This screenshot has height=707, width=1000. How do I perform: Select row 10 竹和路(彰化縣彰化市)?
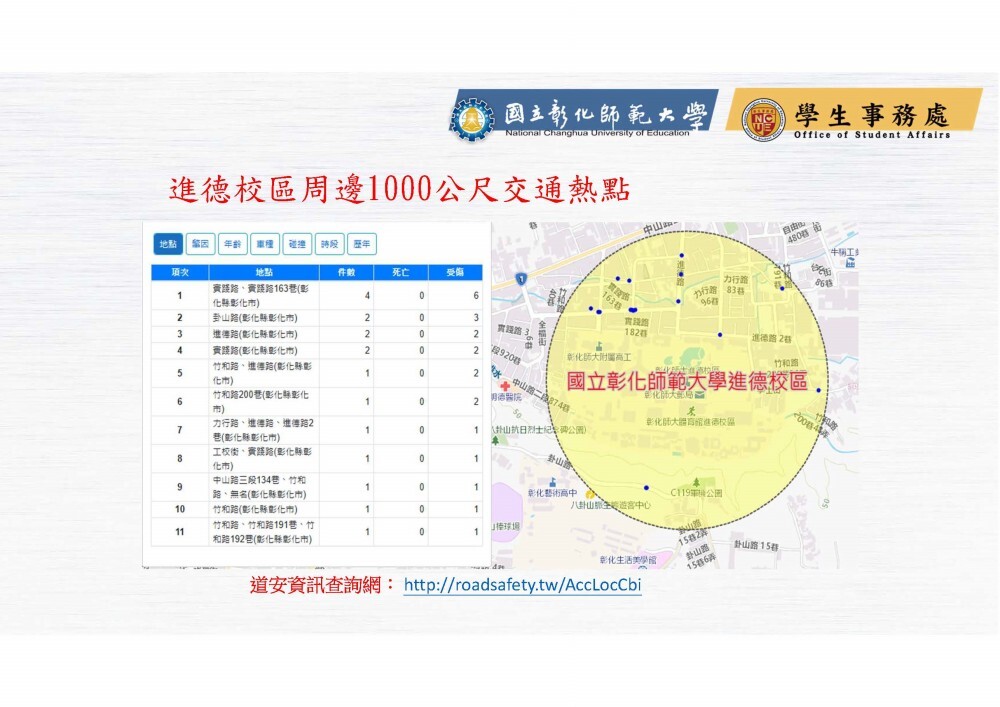316,509
